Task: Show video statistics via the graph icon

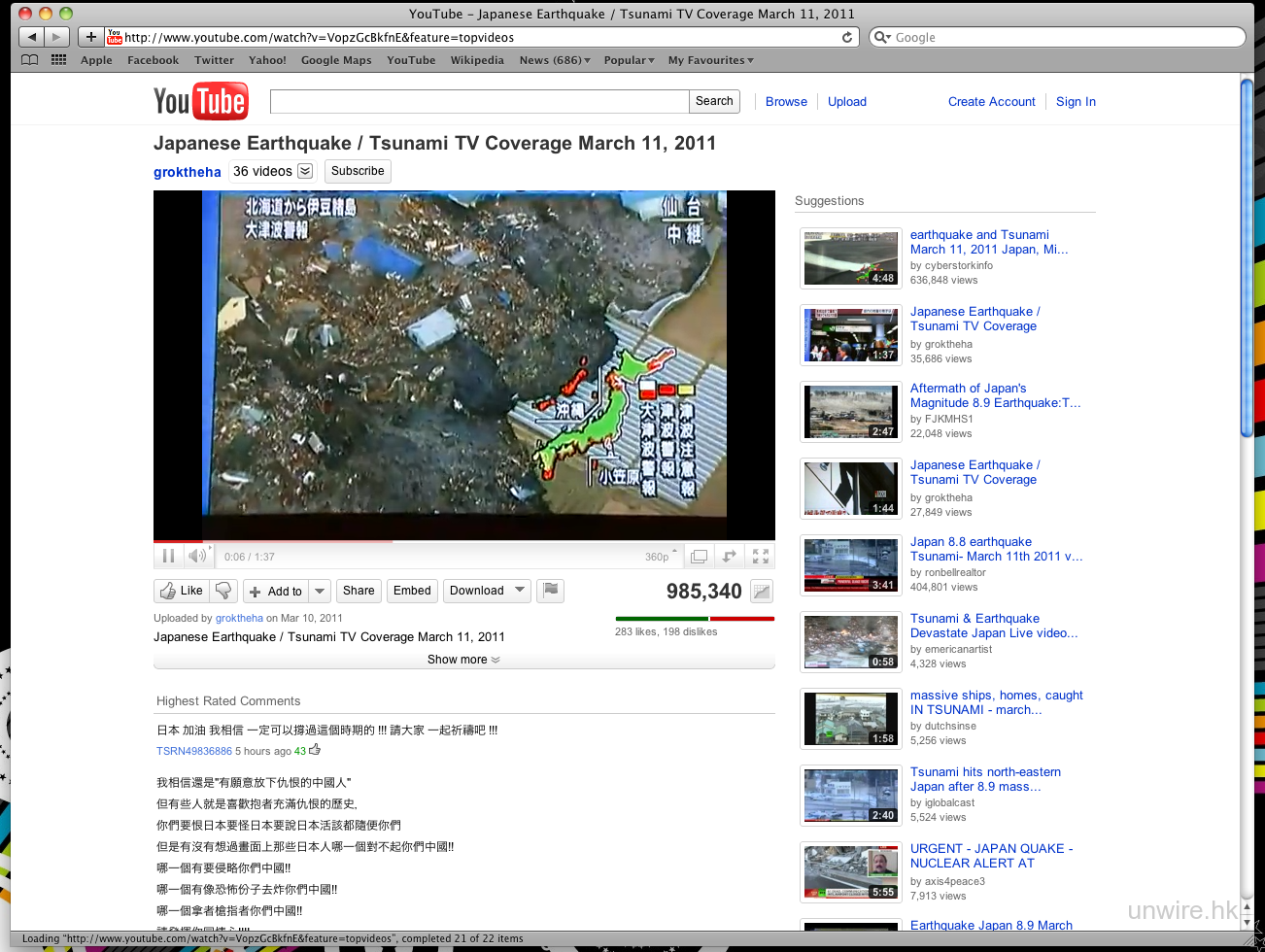Action: pos(762,592)
